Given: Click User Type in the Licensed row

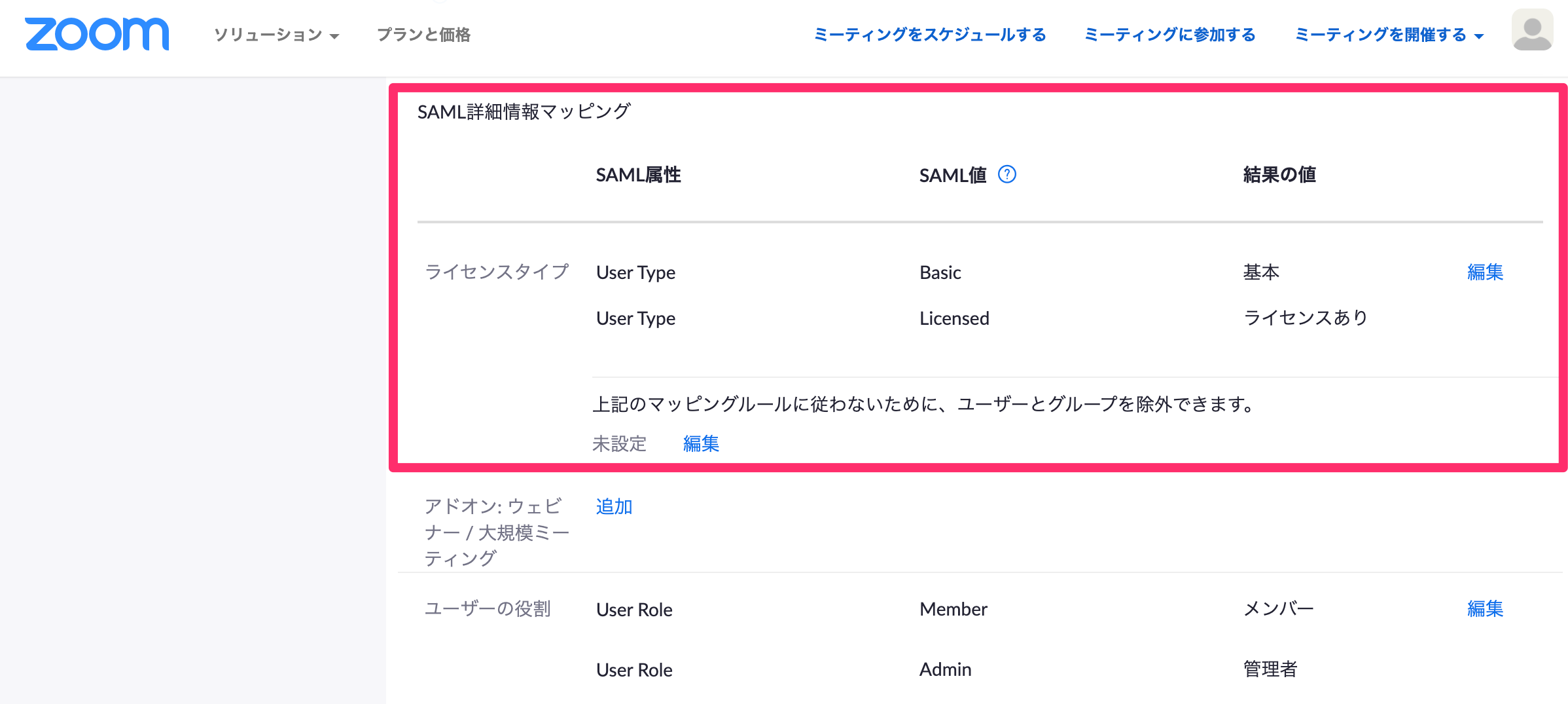Looking at the screenshot, I should (x=635, y=318).
